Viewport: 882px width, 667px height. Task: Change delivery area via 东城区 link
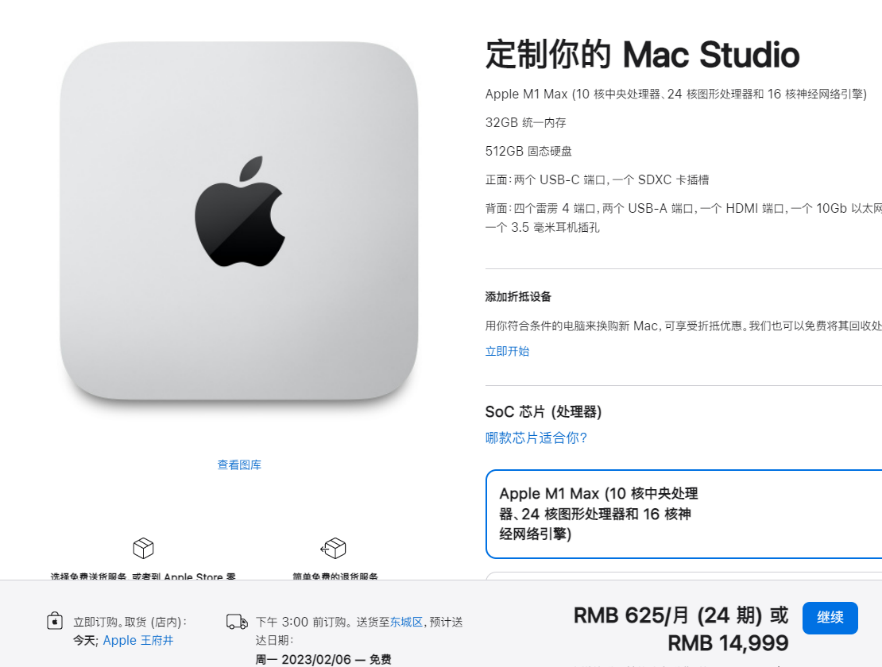[x=406, y=622]
